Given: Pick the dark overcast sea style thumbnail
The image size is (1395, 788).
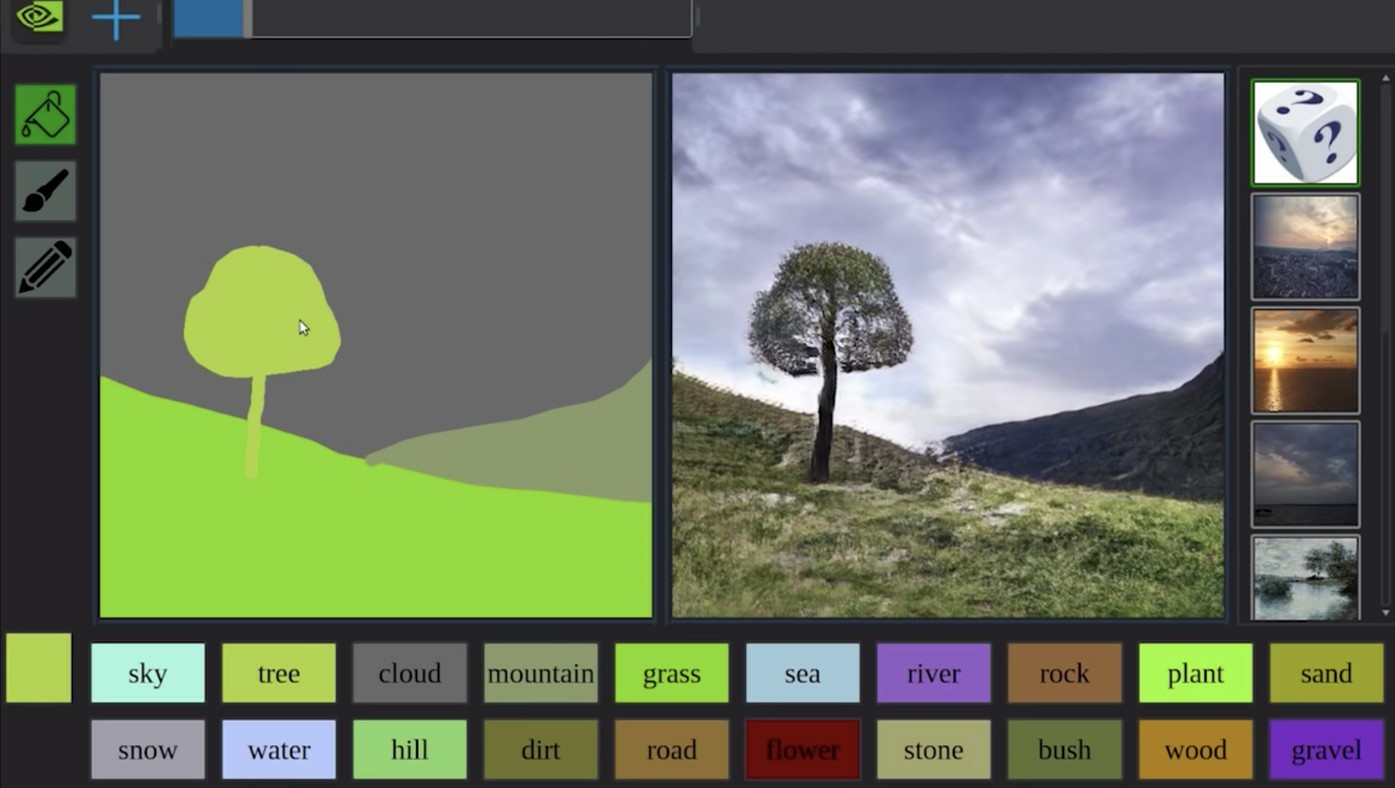Looking at the screenshot, I should point(1305,475).
